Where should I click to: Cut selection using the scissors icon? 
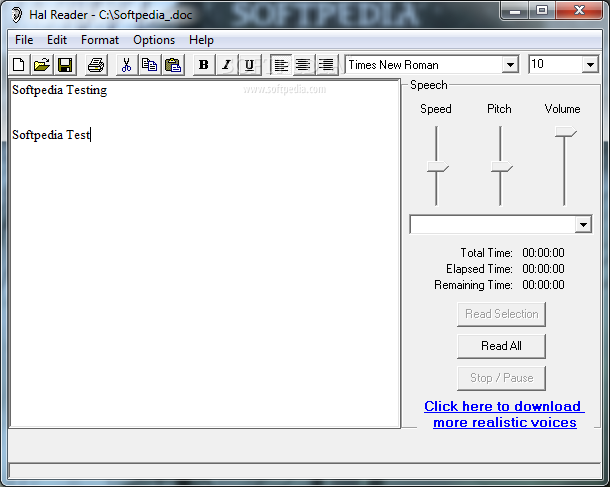[x=126, y=65]
